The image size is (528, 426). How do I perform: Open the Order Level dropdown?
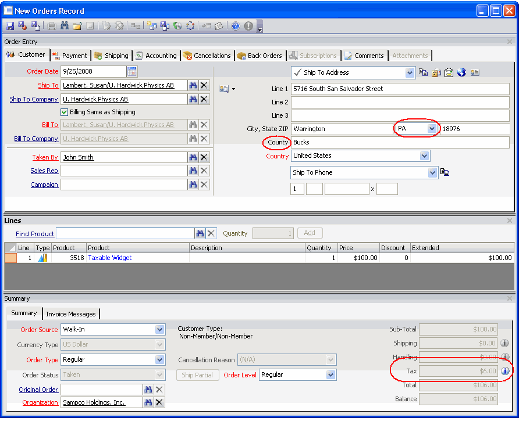pos(331,375)
